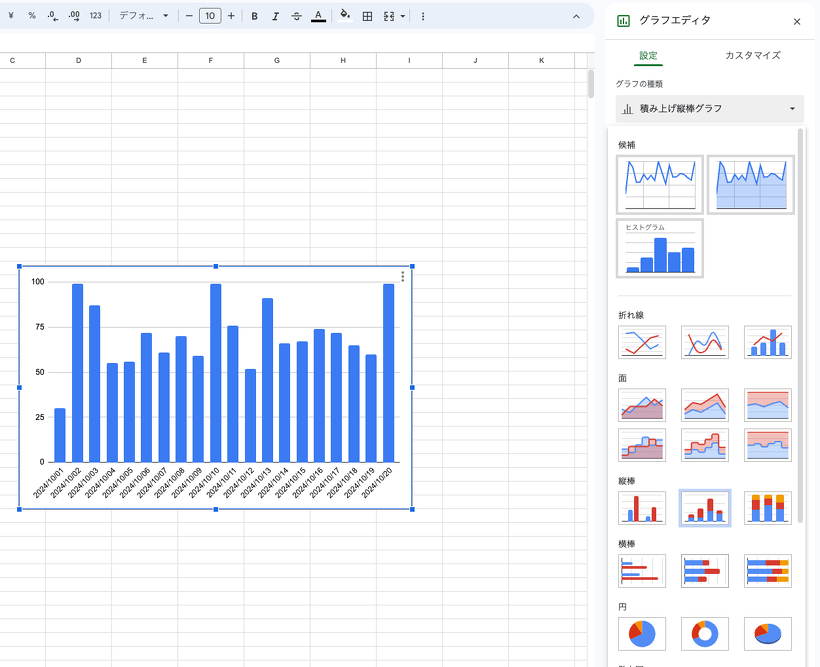Screen dimensions: 820x667
Task: Open the cell borders tool
Action: [x=367, y=16]
